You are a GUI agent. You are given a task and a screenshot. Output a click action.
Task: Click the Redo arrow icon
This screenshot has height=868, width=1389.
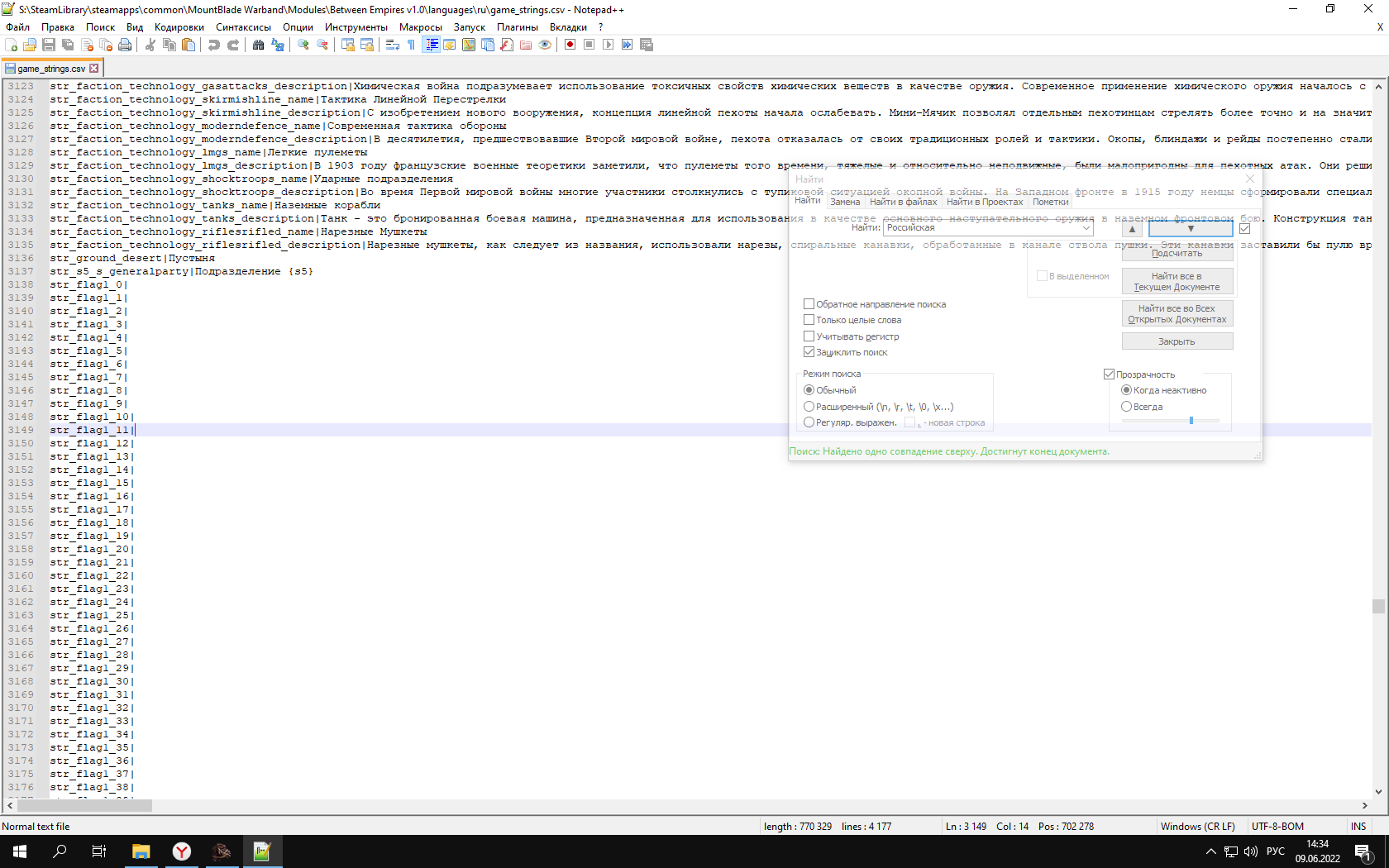click(x=233, y=45)
